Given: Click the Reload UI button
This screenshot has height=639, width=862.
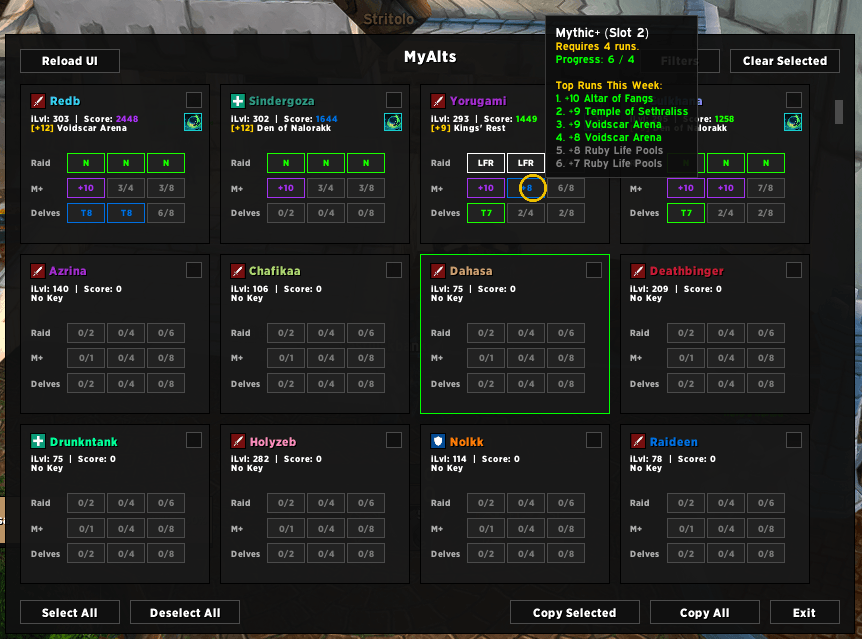Looking at the screenshot, I should (70, 61).
